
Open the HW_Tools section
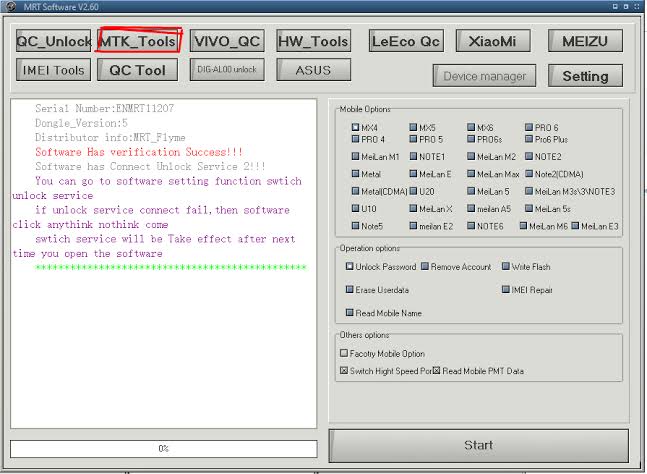pos(314,41)
